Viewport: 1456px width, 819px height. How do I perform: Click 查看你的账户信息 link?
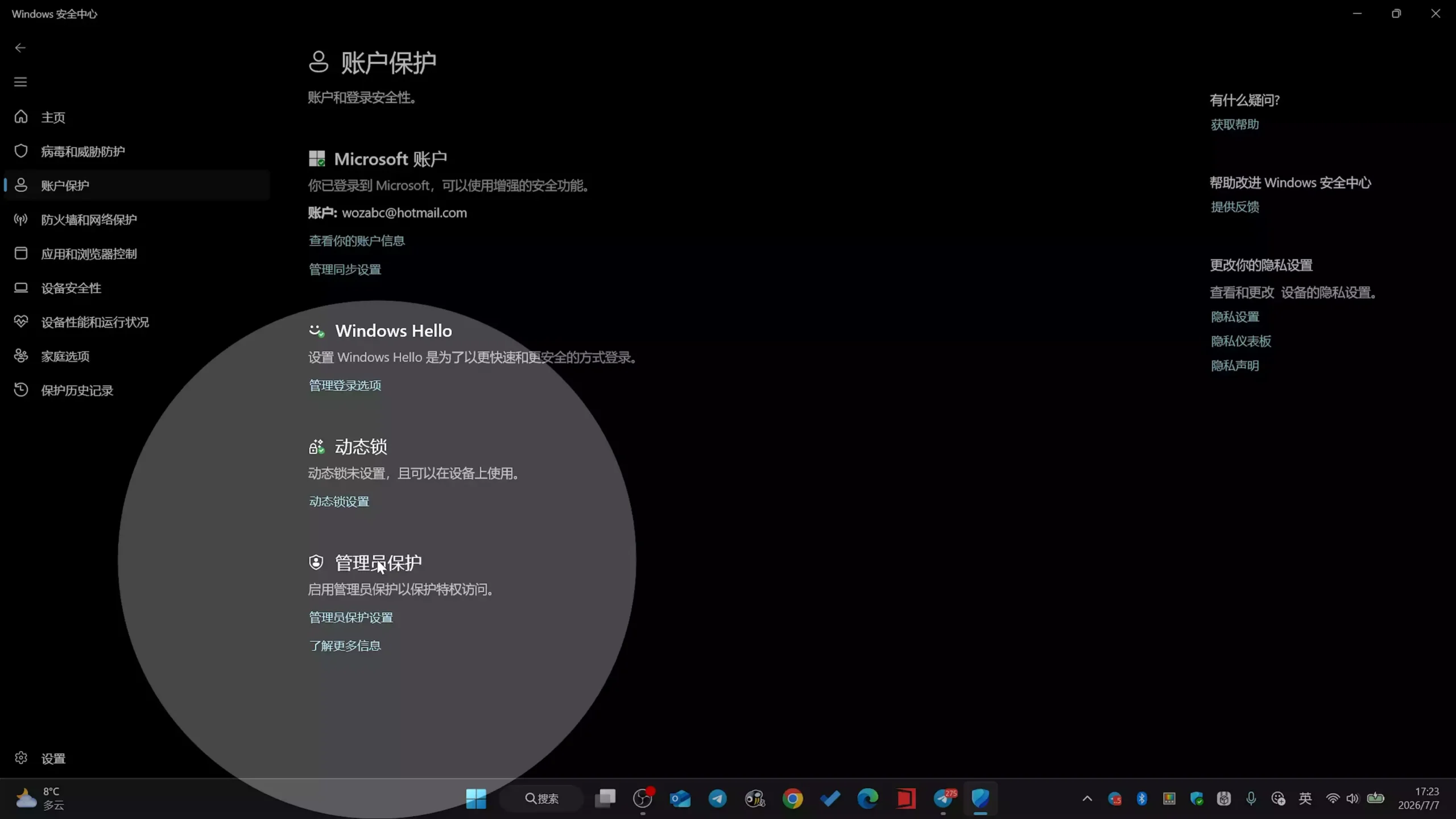pyautogui.click(x=357, y=241)
